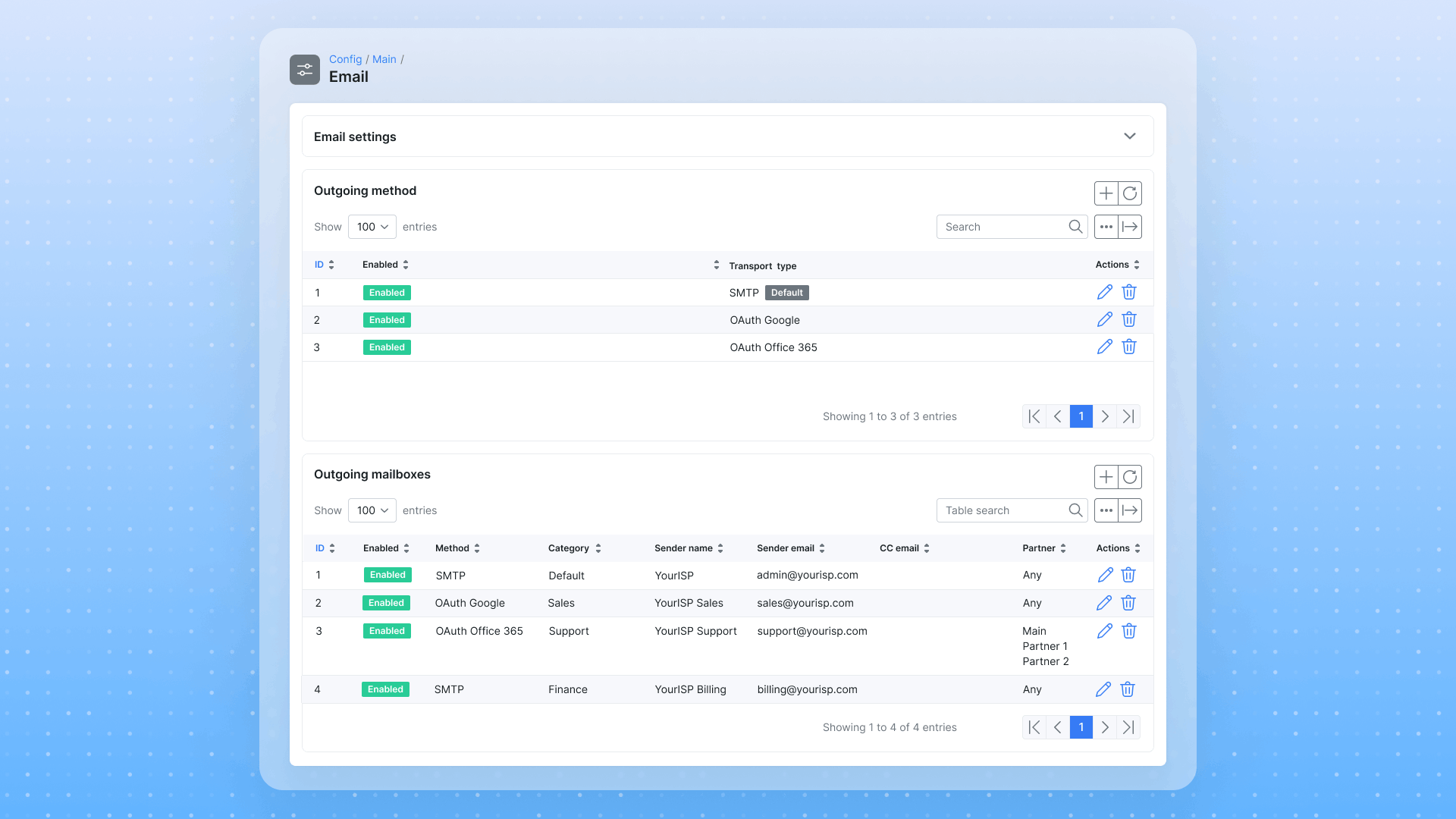This screenshot has width=1456, height=819.
Task: Click the Enabled badge in OAuth Google method row
Action: click(387, 320)
